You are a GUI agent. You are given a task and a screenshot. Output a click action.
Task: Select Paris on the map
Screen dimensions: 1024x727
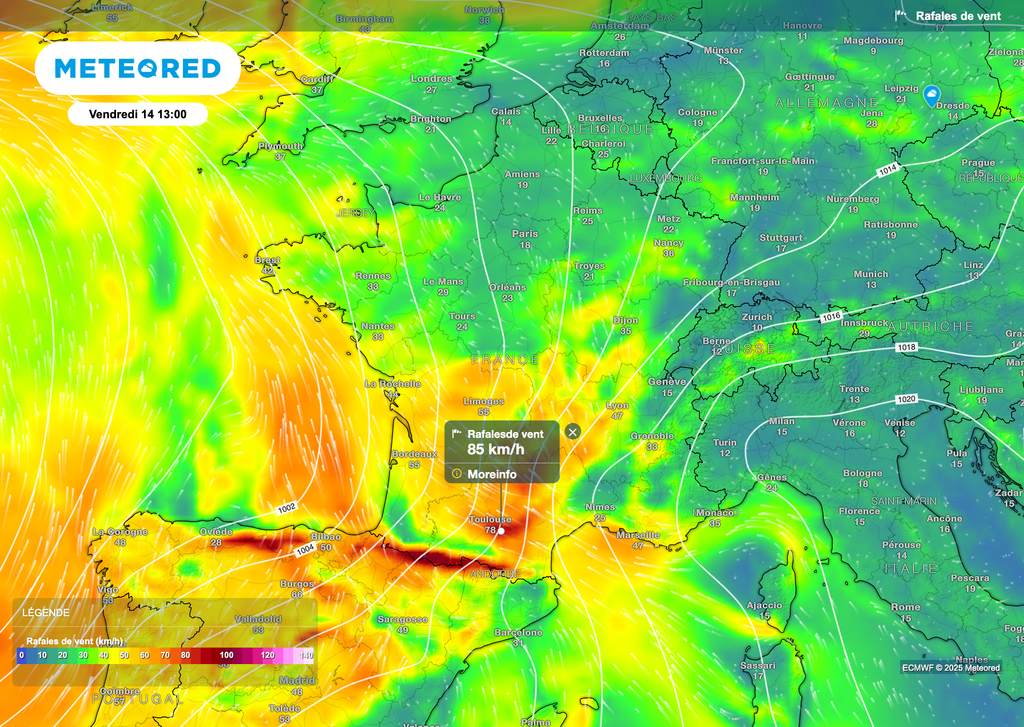tap(525, 234)
